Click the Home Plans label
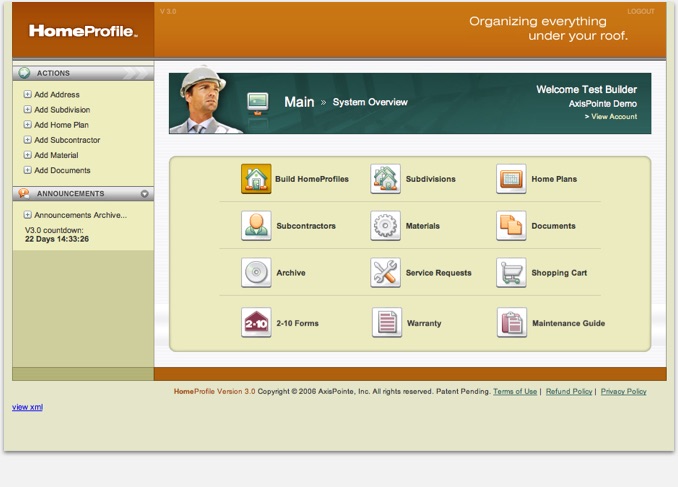 (x=554, y=179)
